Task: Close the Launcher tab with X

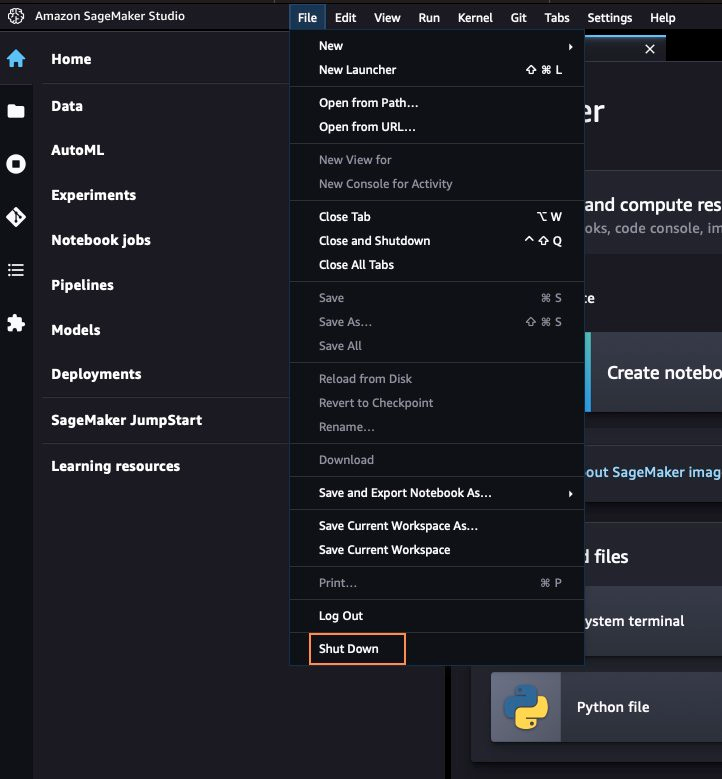Action: [649, 49]
